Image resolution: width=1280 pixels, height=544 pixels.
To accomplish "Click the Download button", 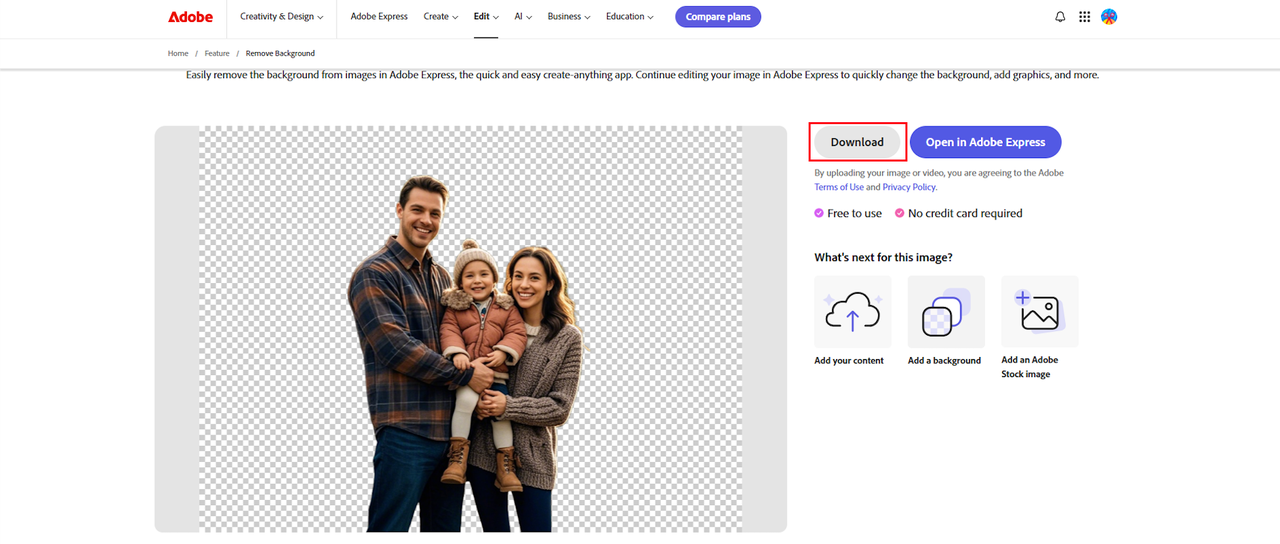I will [857, 142].
